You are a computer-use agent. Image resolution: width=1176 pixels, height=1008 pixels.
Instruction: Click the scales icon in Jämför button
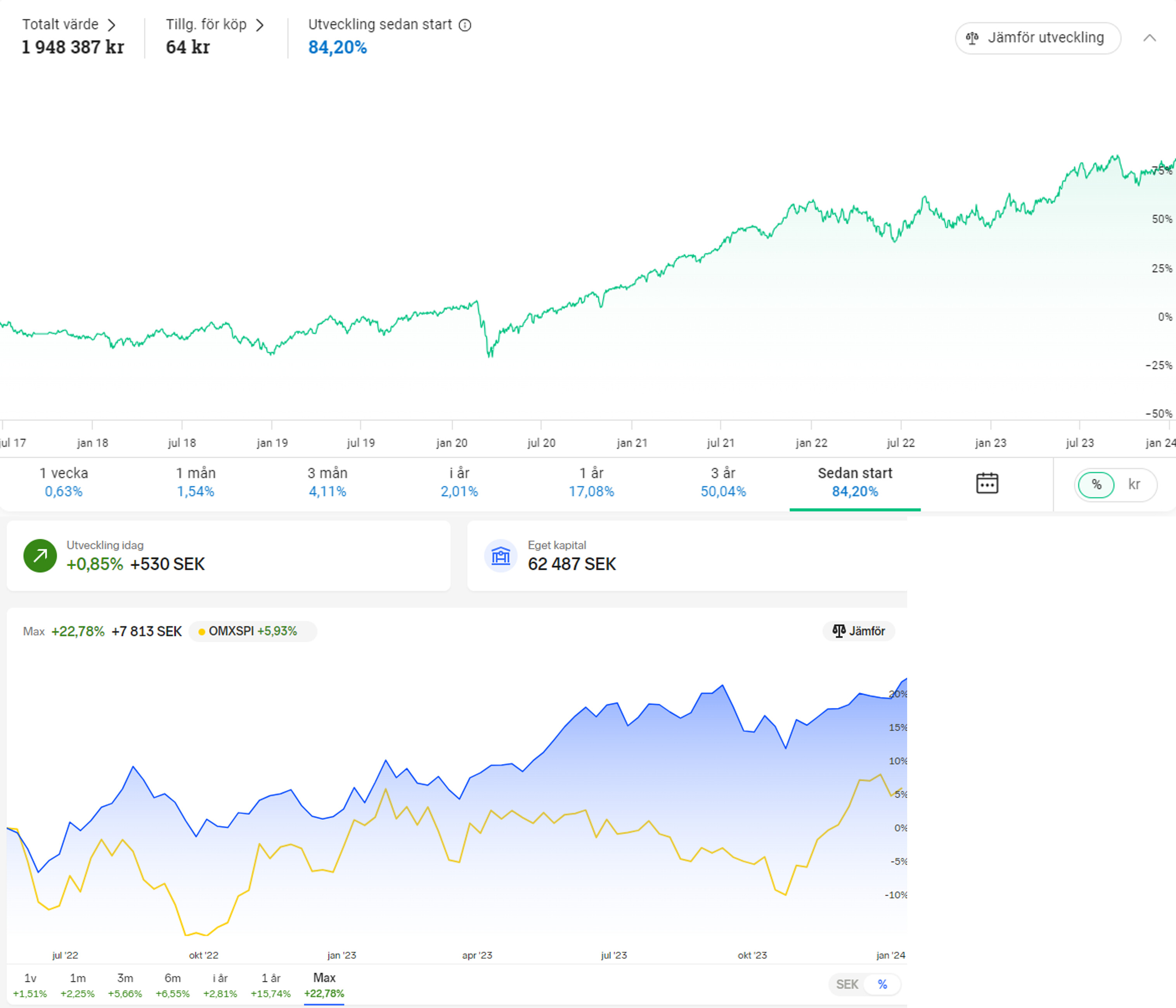click(838, 630)
